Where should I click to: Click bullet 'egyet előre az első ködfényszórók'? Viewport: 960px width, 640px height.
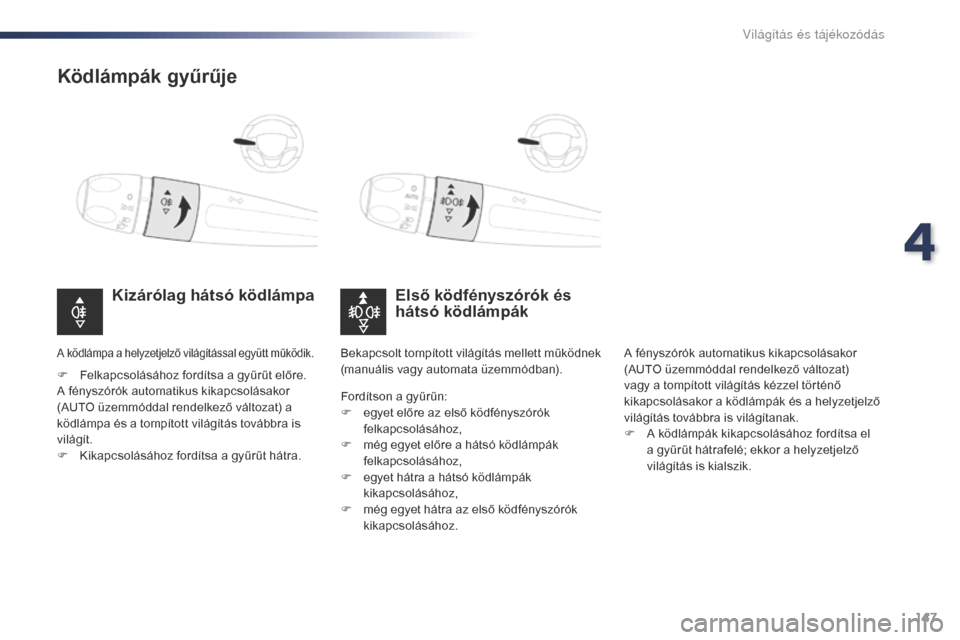pyautogui.click(x=456, y=413)
